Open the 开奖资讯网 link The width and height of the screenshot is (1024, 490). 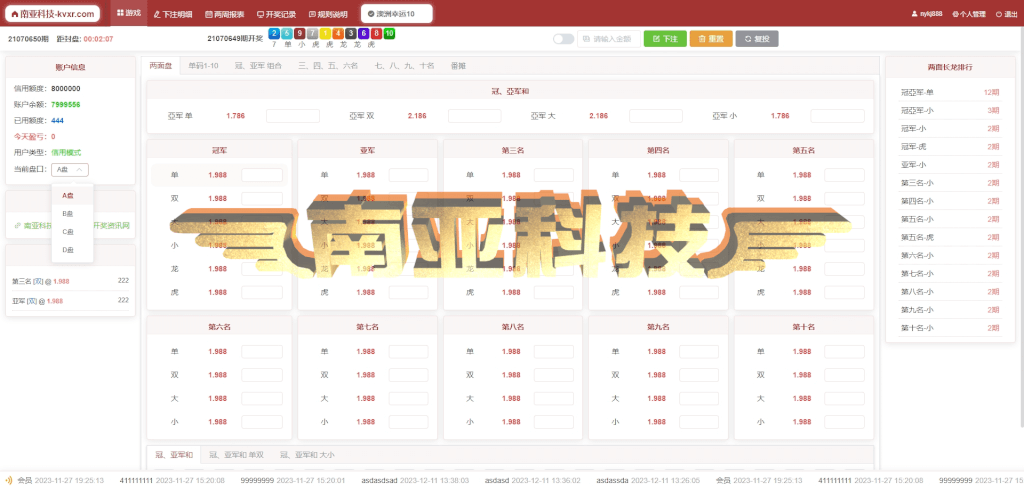click(111, 225)
